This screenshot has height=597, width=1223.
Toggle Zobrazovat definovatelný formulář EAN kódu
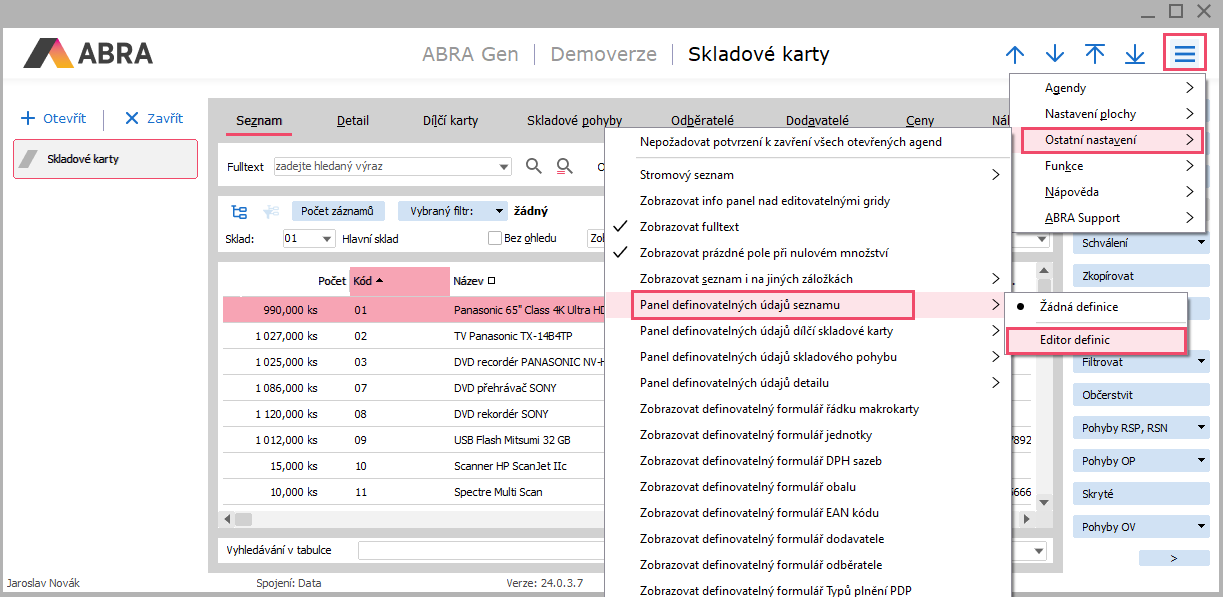807,513
